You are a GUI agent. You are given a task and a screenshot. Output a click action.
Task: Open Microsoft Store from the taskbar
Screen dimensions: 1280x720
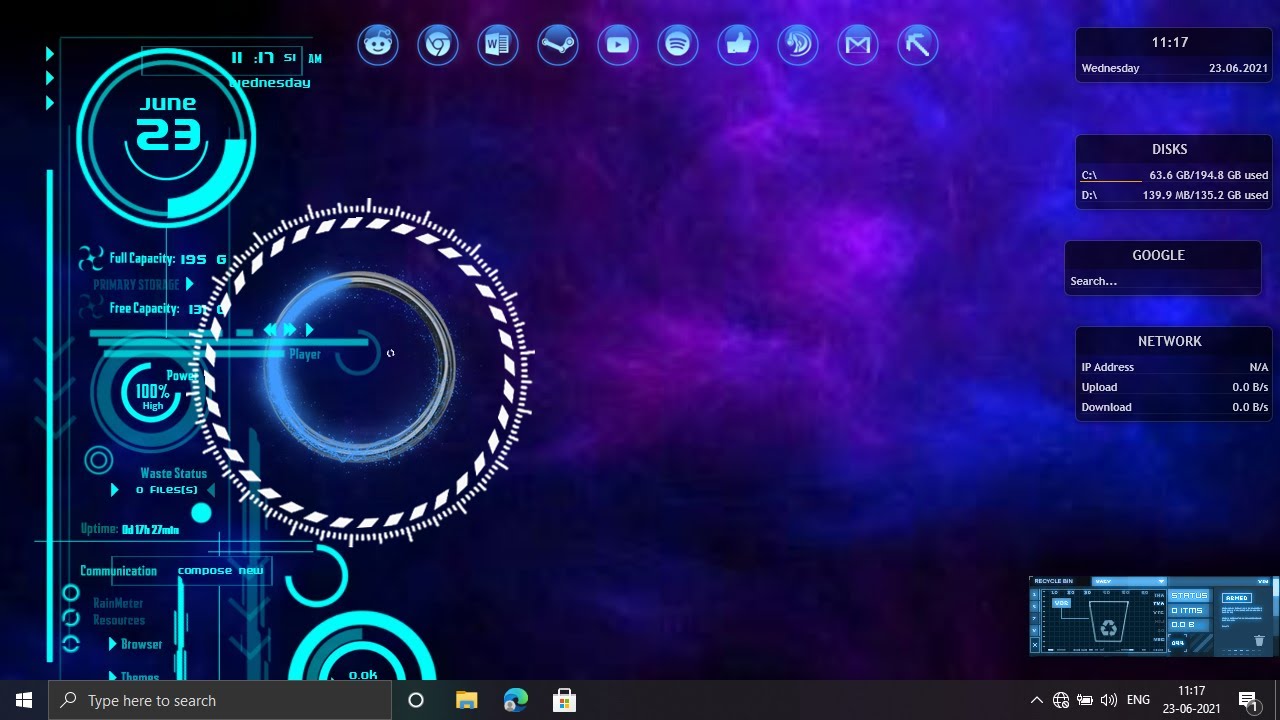click(564, 700)
